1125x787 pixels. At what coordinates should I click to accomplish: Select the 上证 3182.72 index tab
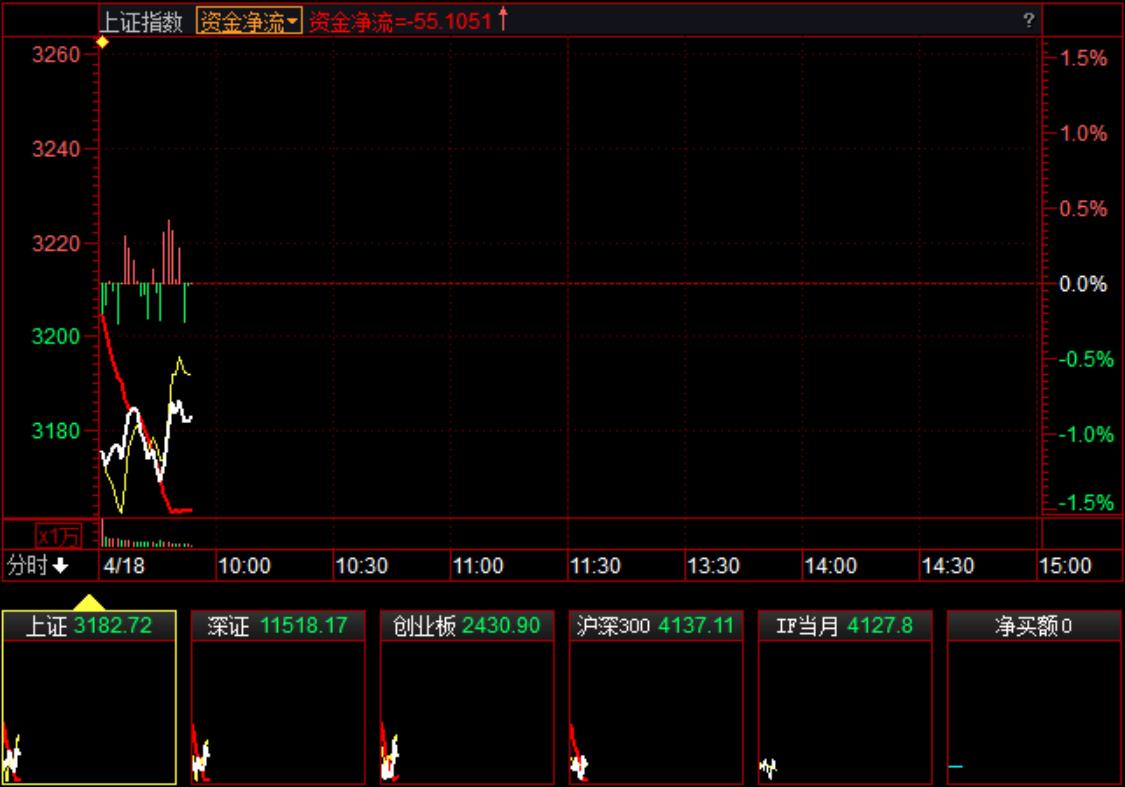click(x=89, y=626)
